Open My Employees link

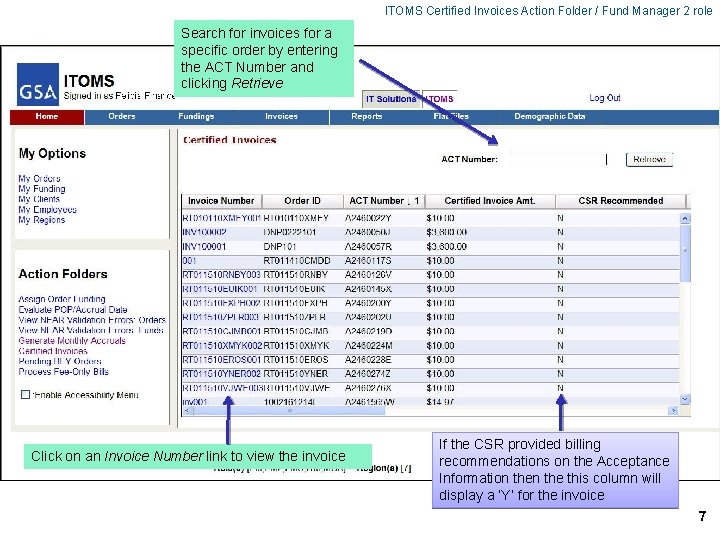[x=47, y=209]
